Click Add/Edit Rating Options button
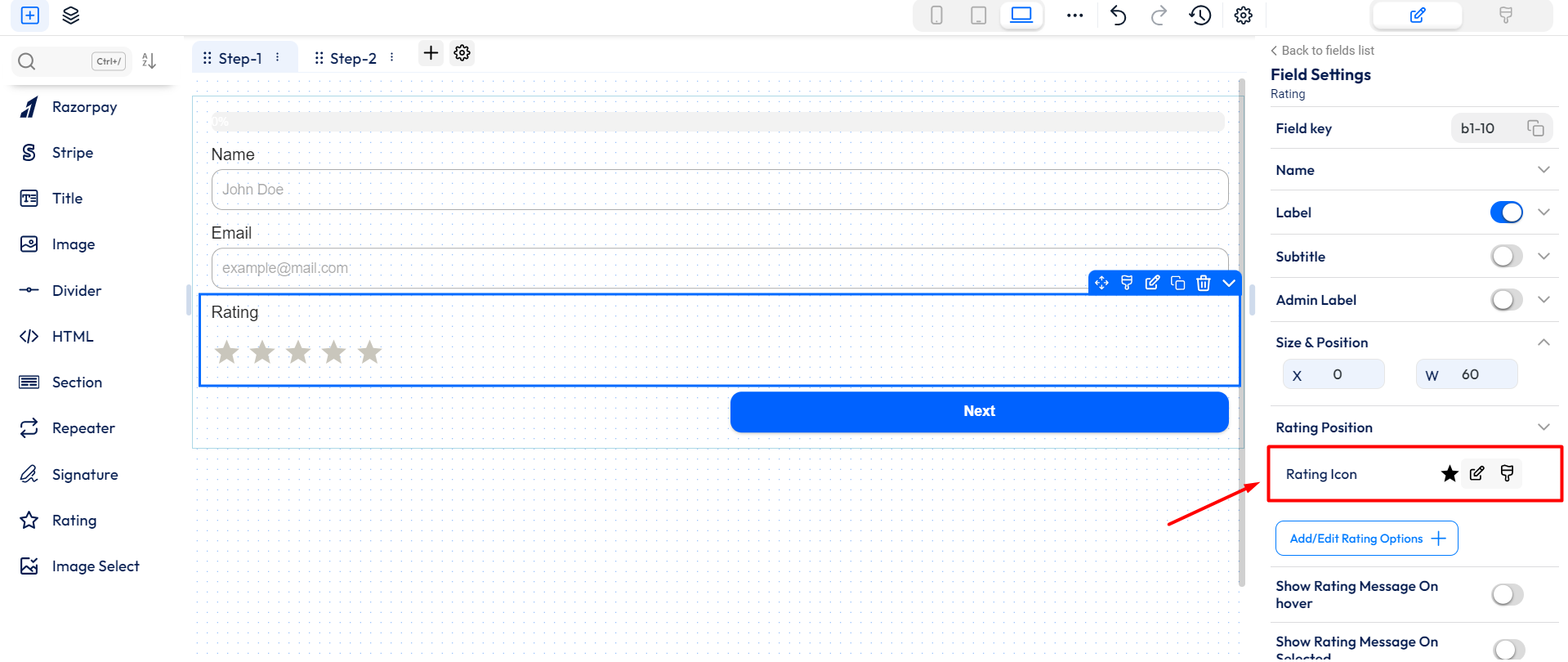The height and width of the screenshot is (662, 1568). click(x=1366, y=539)
